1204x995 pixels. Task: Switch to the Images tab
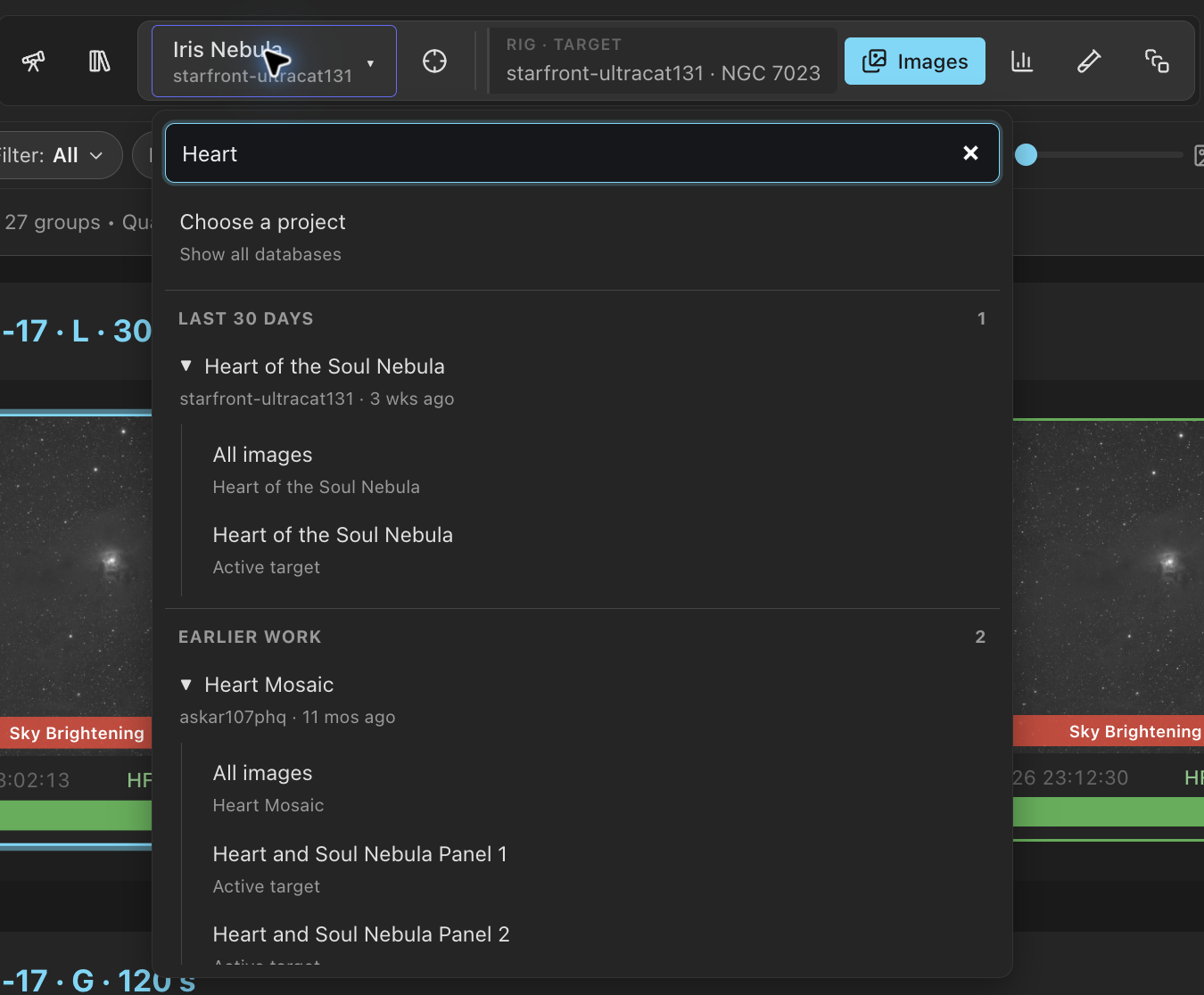coord(914,62)
